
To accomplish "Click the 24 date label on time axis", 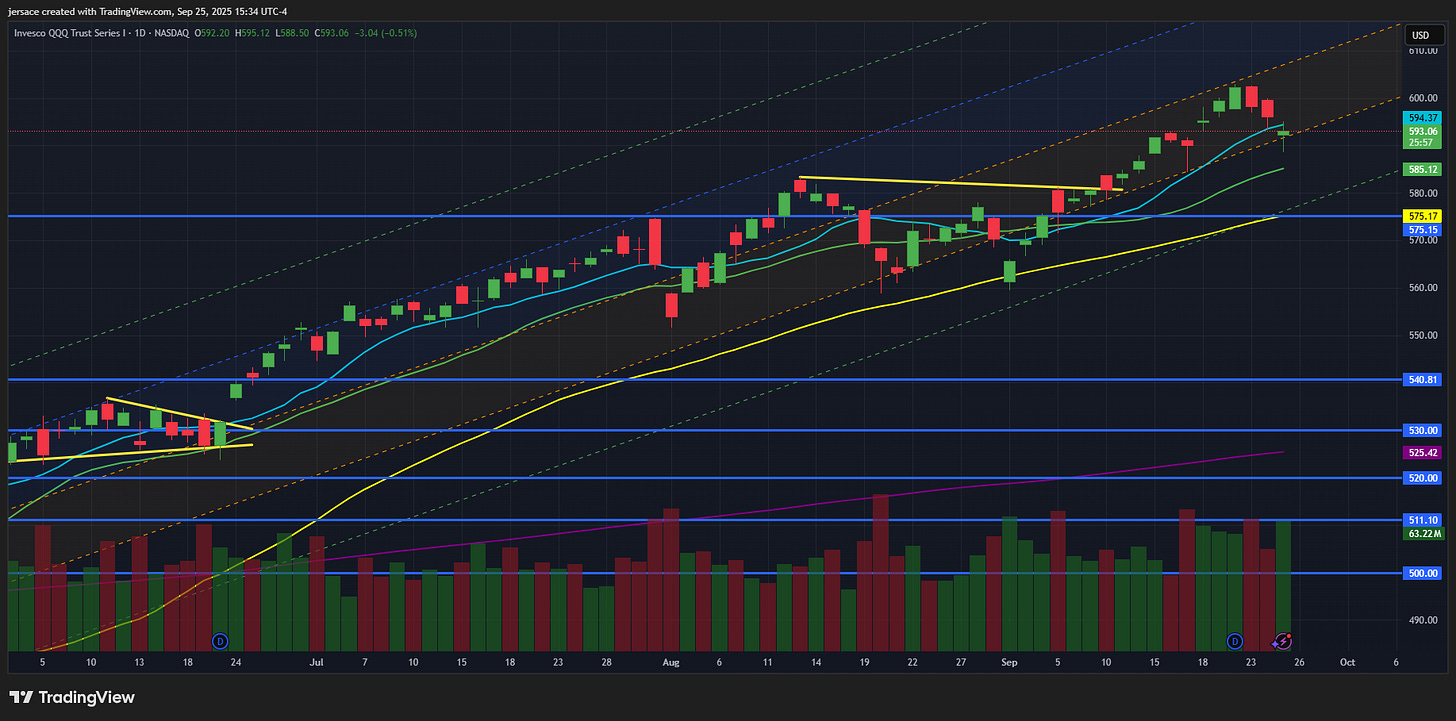I will point(236,662).
